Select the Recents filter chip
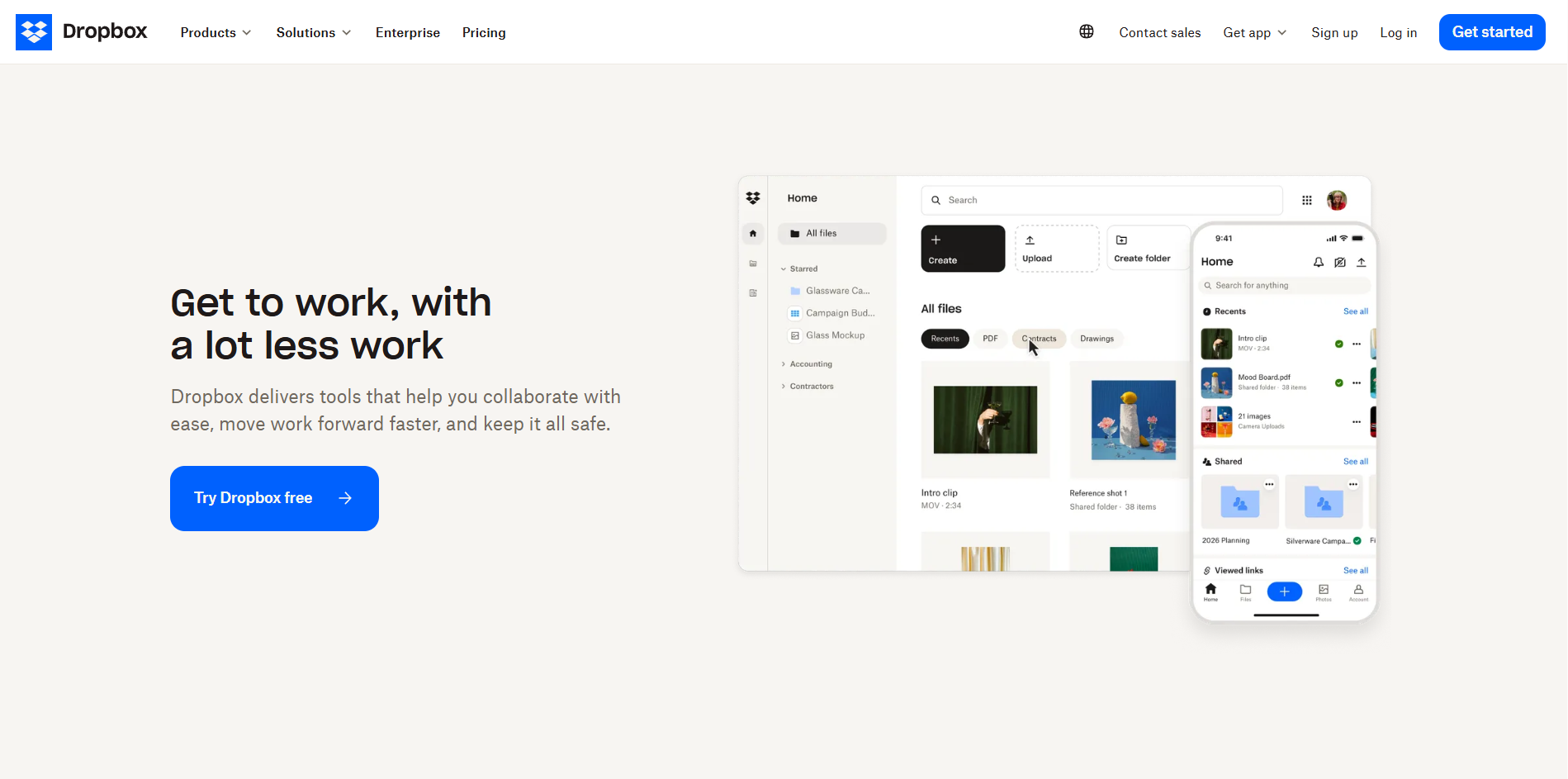This screenshot has width=1568, height=779. pos(945,339)
